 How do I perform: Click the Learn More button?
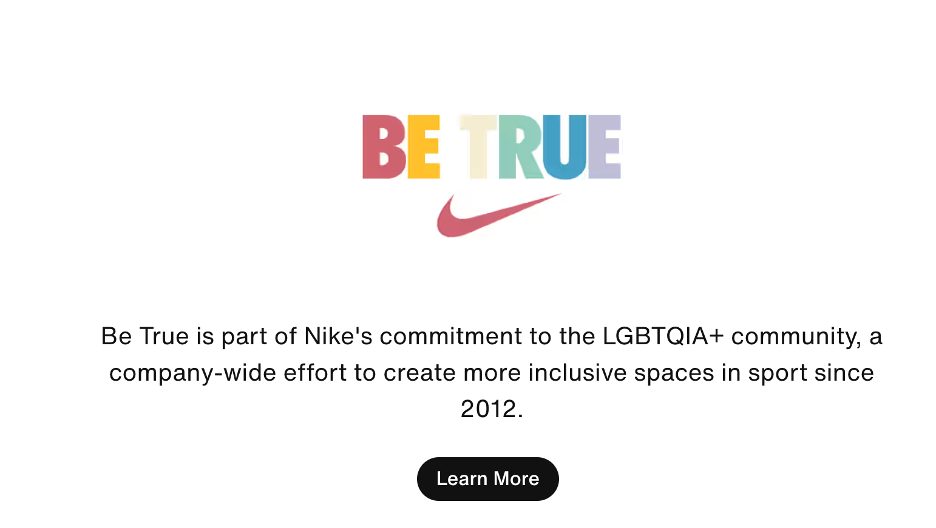click(x=488, y=478)
